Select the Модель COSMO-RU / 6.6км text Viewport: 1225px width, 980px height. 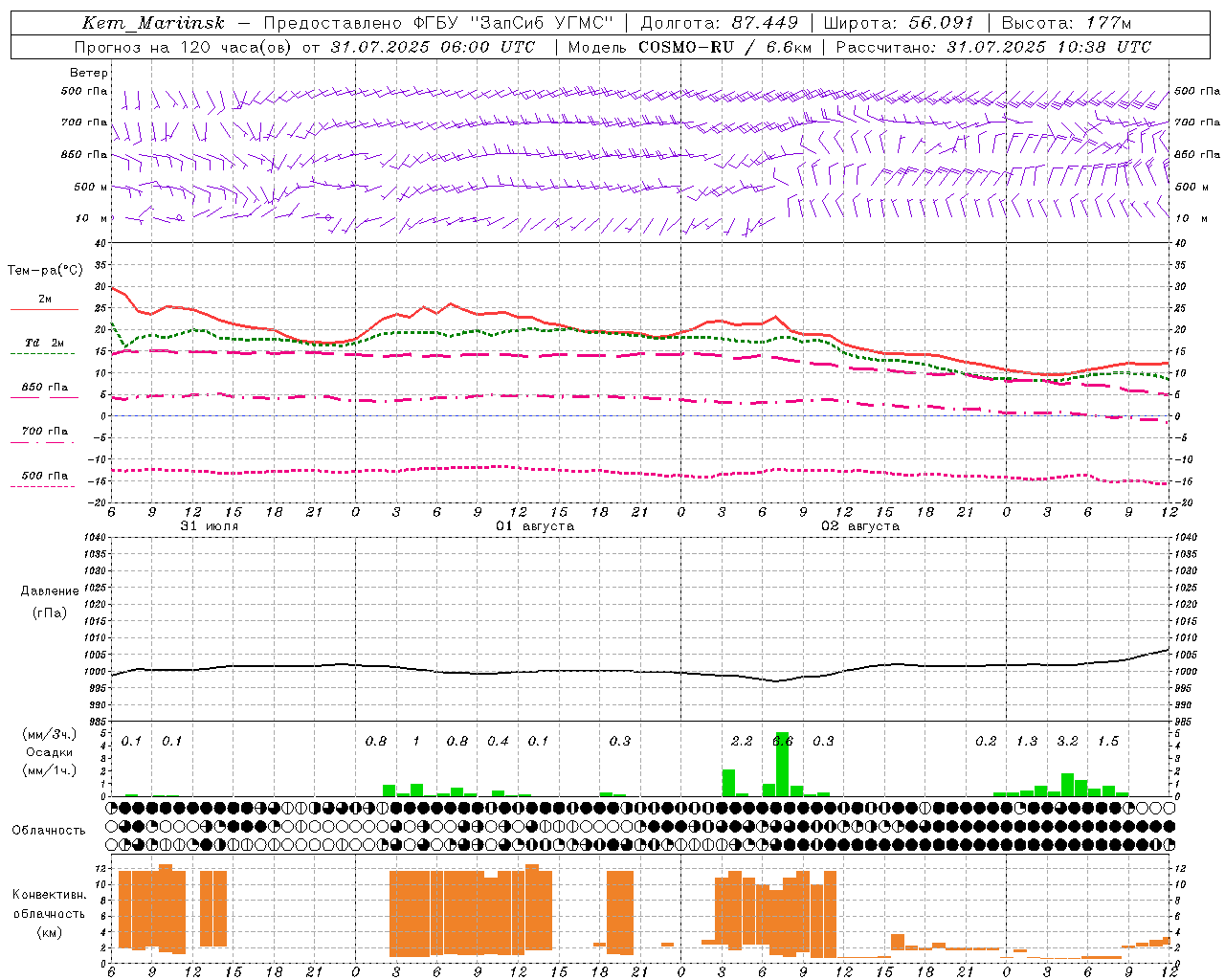coord(689,47)
